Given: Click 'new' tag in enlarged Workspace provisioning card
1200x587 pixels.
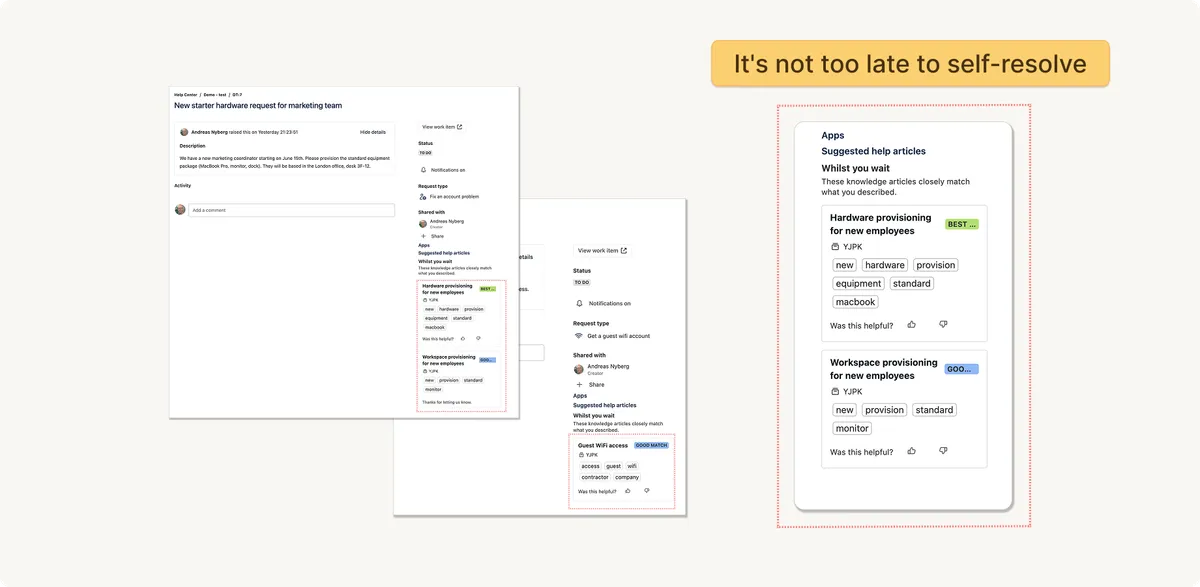Looking at the screenshot, I should point(845,410).
